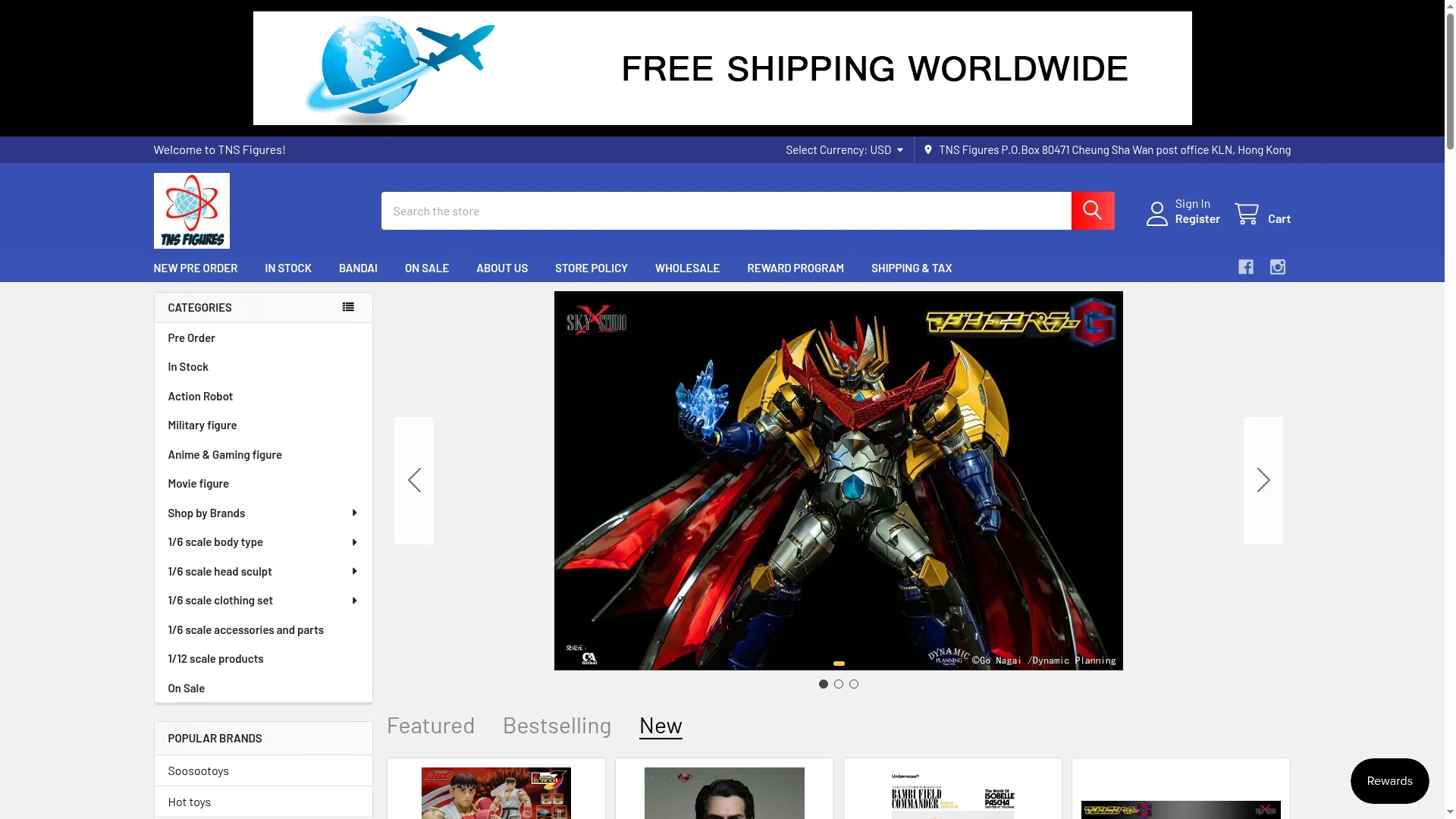1456x819 pixels.
Task: Open Bambi Field Commander product thumbnail
Action: [x=952, y=793]
